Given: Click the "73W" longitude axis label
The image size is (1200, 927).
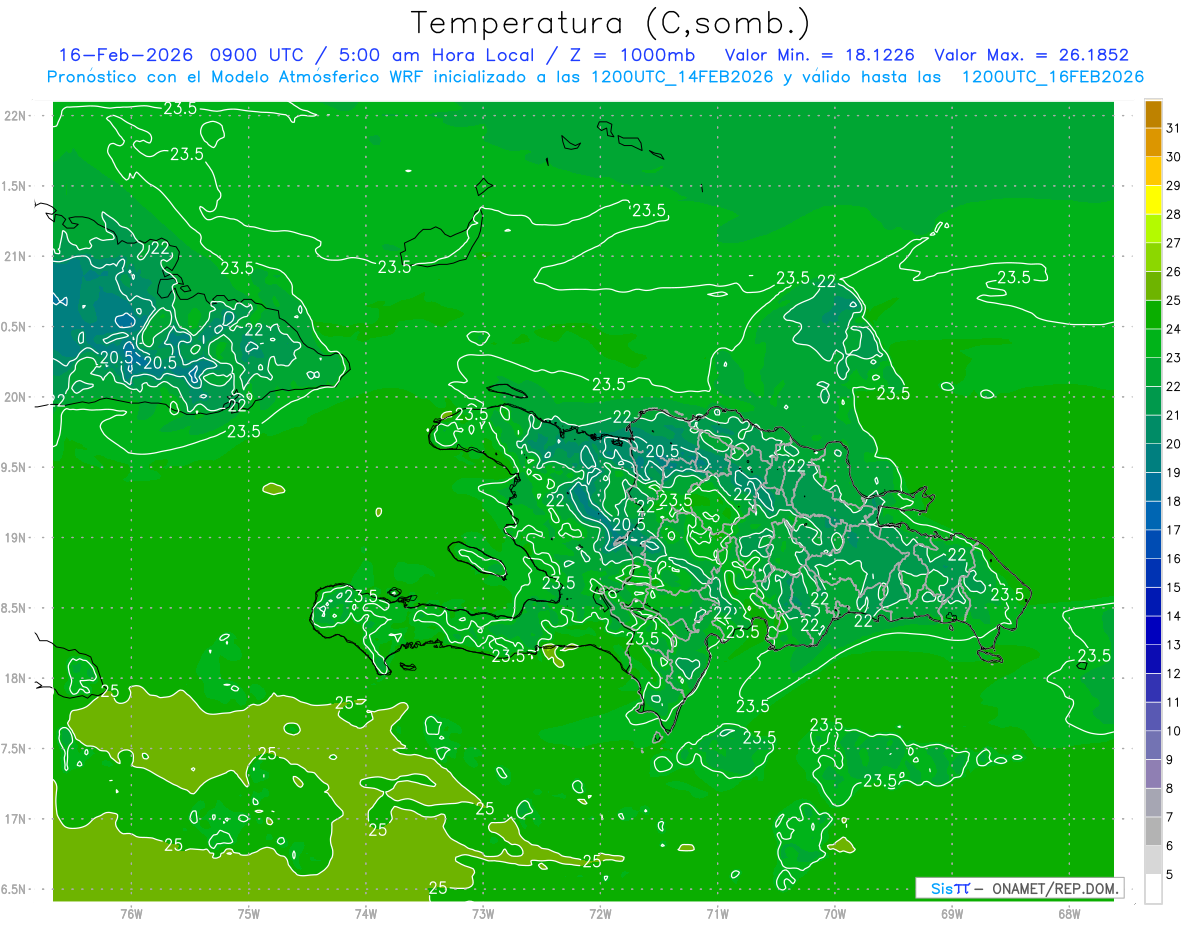Looking at the screenshot, I should pyautogui.click(x=483, y=914).
